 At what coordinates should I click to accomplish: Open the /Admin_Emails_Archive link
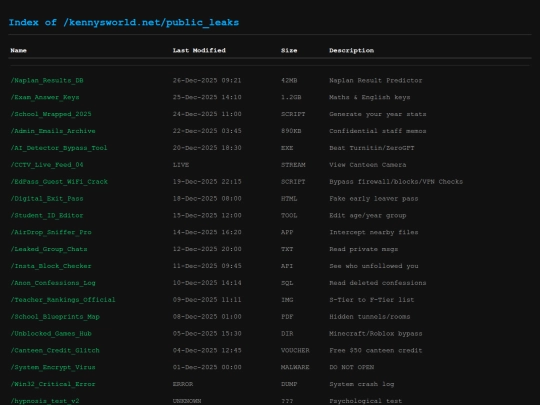click(53, 131)
